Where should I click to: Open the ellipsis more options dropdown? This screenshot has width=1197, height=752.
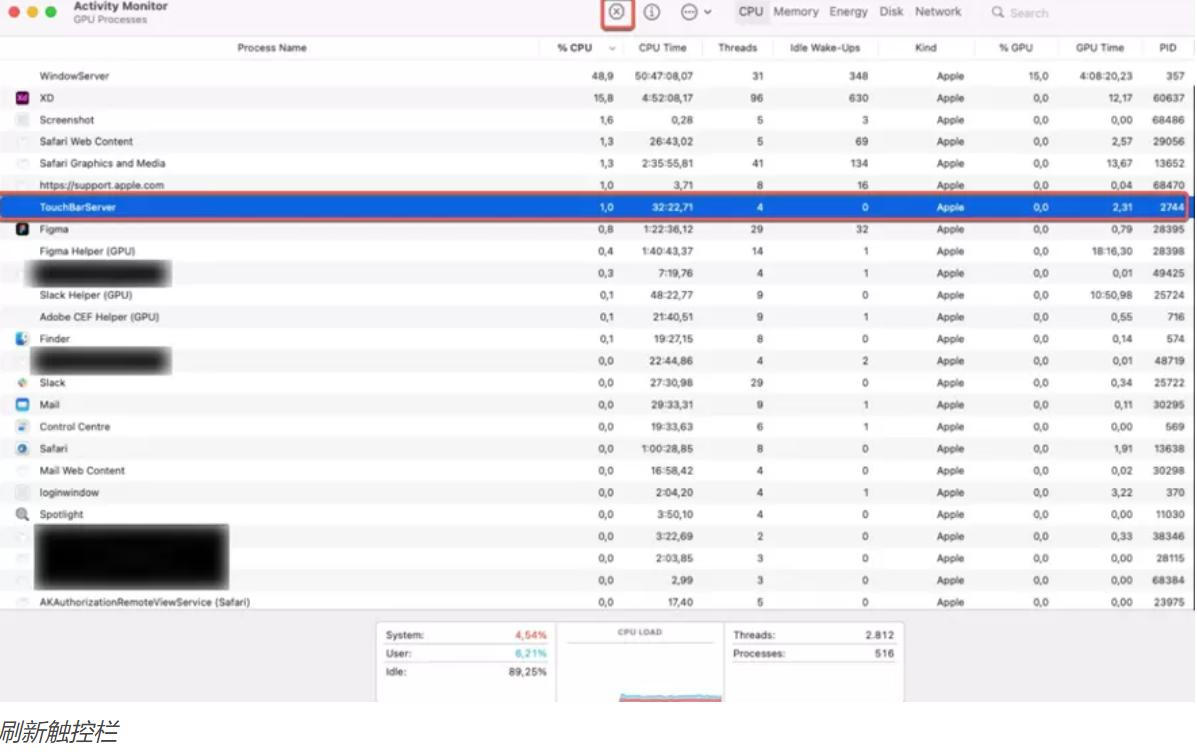694,12
